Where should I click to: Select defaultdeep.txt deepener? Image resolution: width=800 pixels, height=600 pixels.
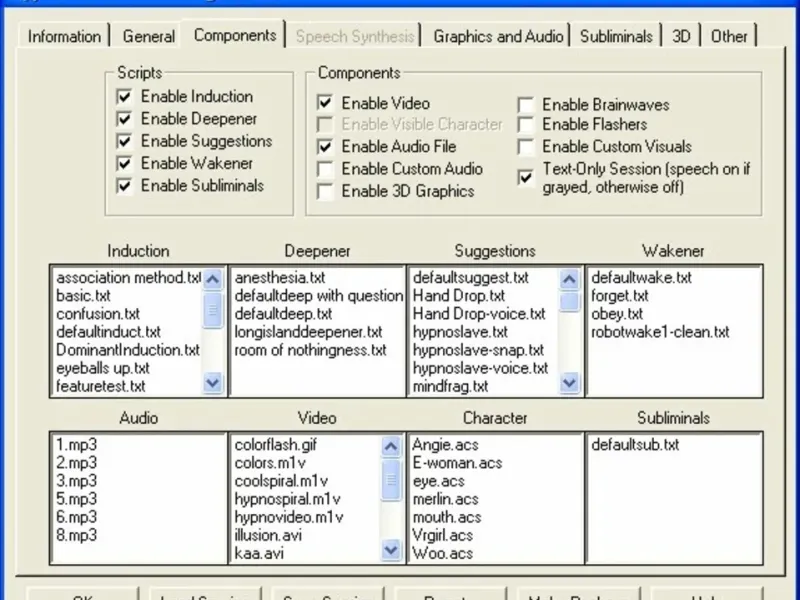coord(283,314)
